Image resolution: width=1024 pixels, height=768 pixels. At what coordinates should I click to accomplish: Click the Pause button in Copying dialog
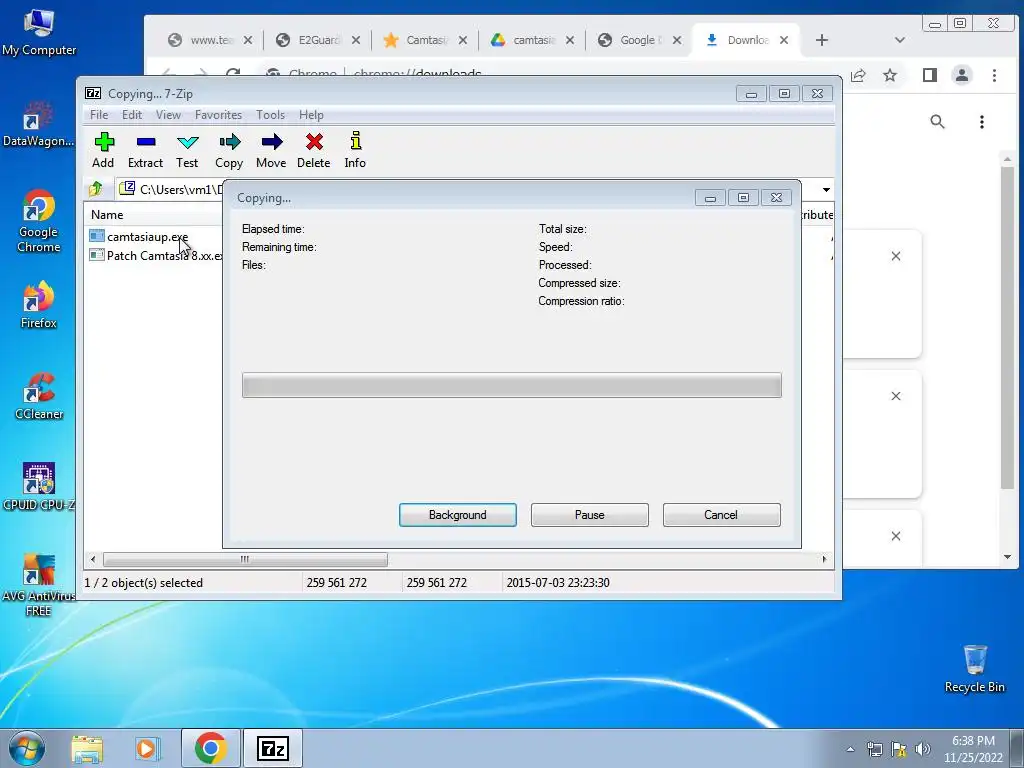pos(590,515)
